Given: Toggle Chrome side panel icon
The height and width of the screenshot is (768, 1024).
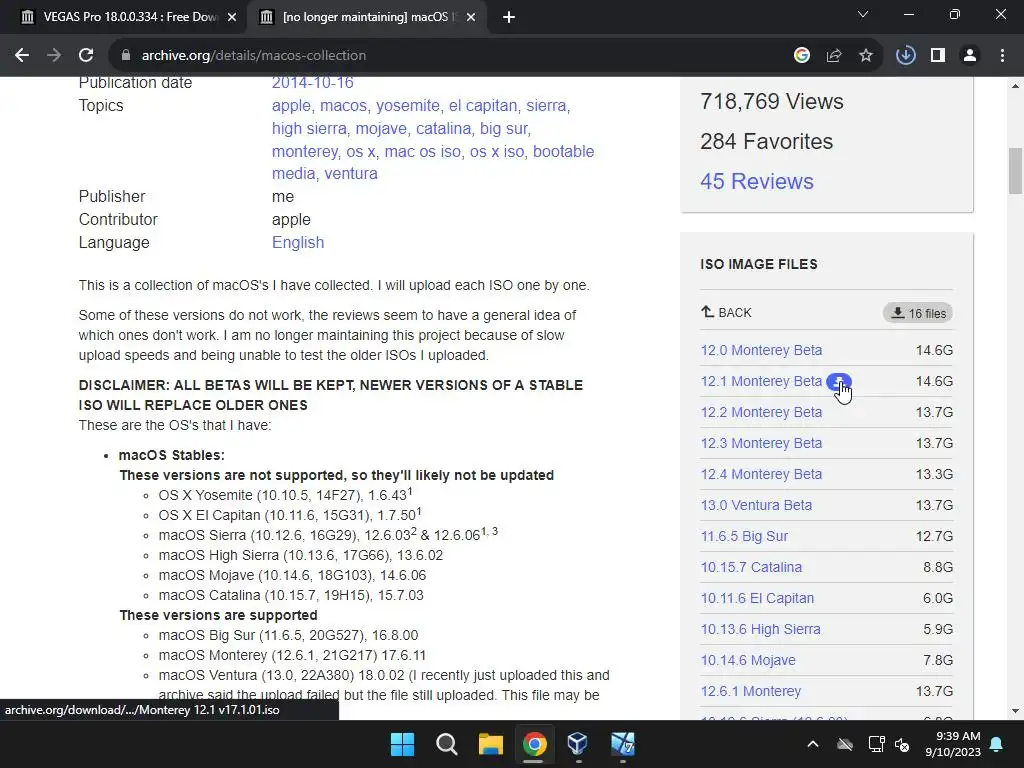Looking at the screenshot, I should [938, 56].
